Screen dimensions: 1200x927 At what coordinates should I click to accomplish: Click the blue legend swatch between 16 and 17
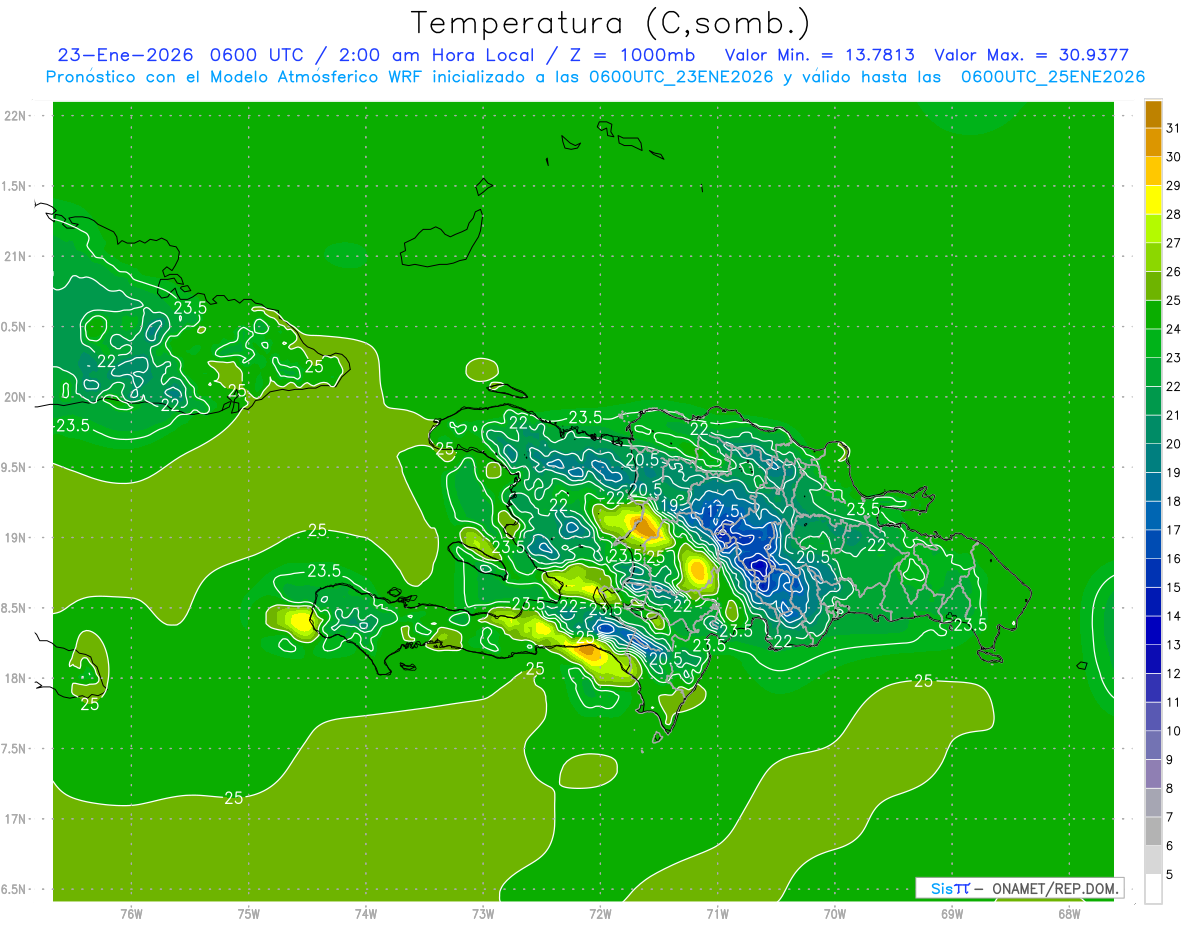click(x=1153, y=544)
